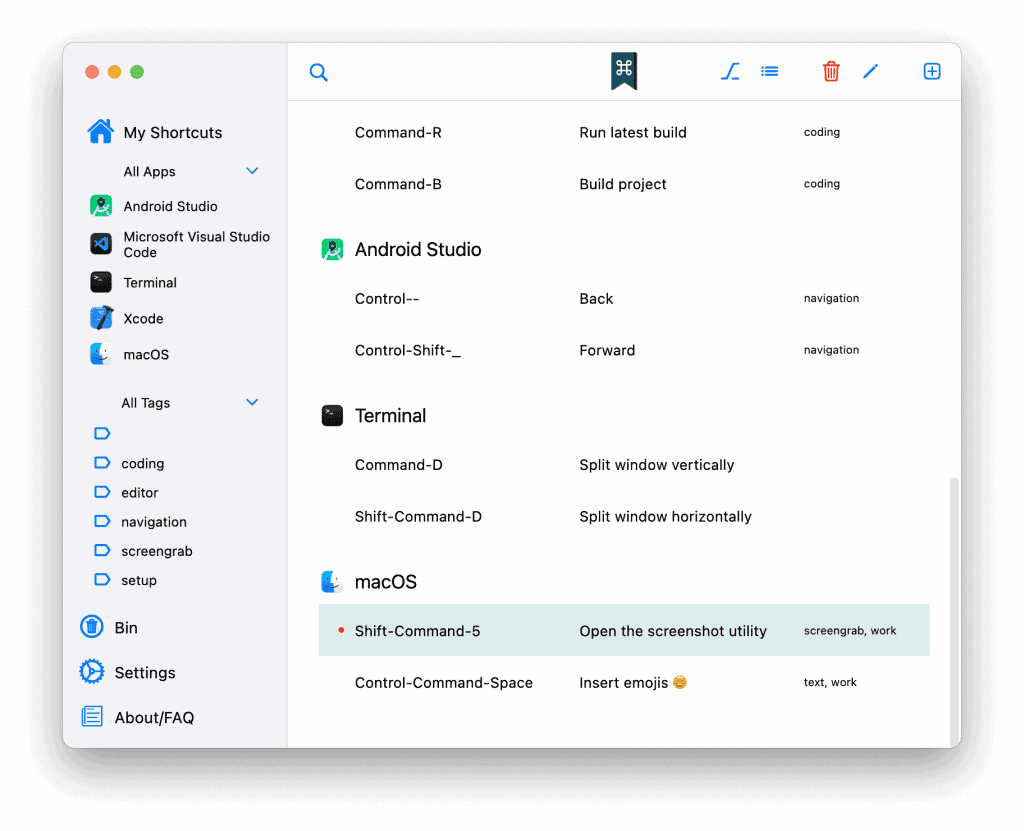Collapse the All Tags chevron
The image size is (1024, 831).
[252, 402]
